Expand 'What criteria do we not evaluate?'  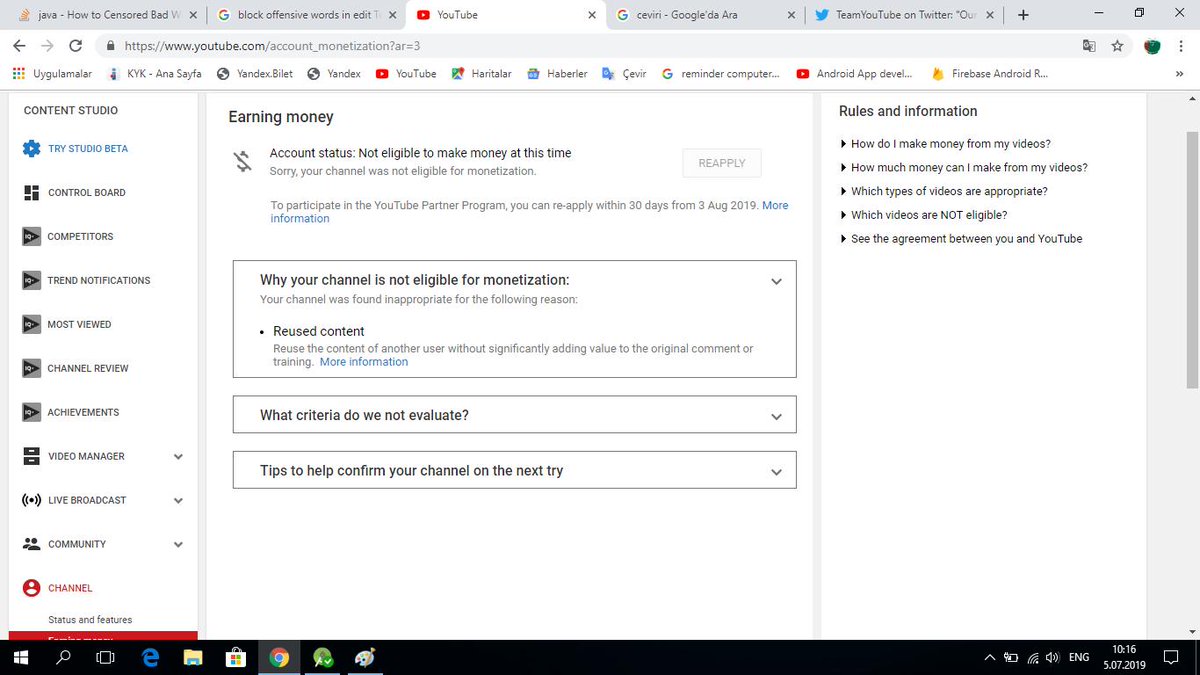click(776, 416)
